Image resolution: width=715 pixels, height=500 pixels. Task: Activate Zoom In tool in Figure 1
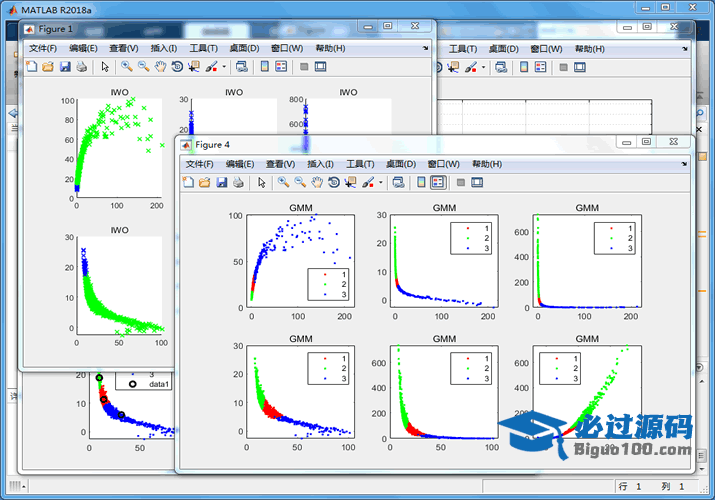[x=127, y=67]
